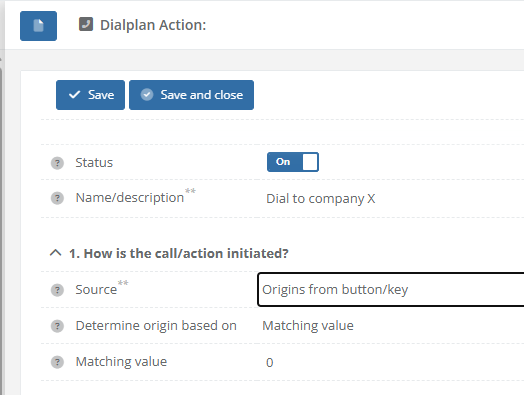Collapse section 'How is the call/action initiated?'

55,253
